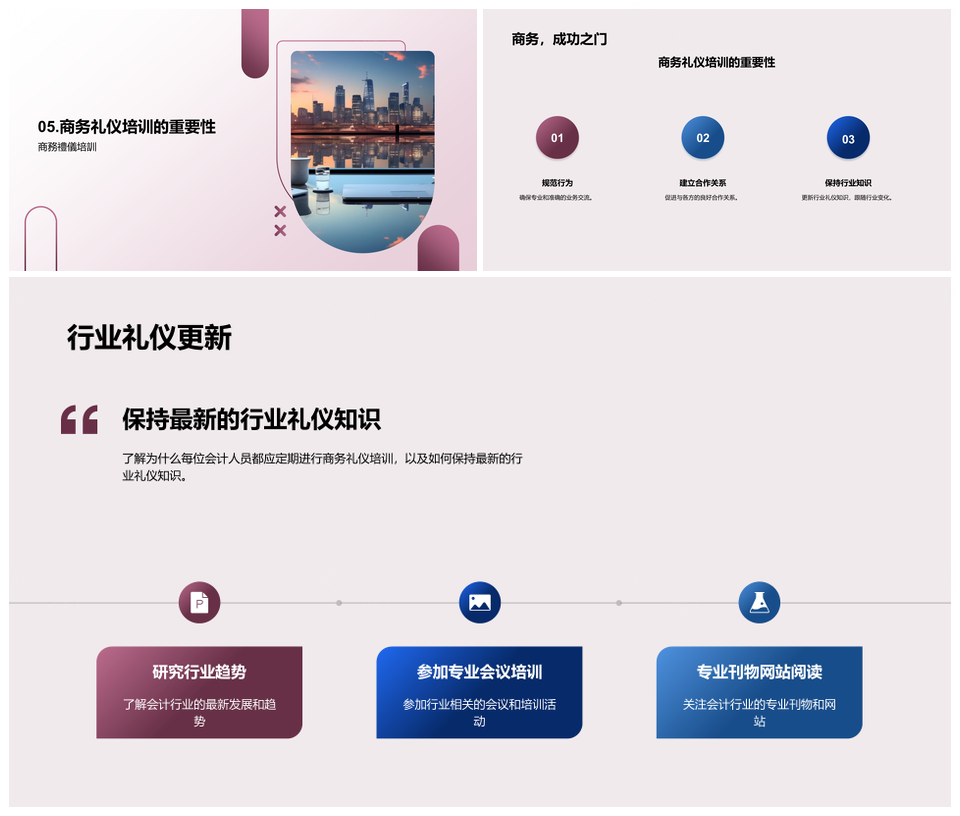
Task: Click the description 更新行业礼仪知识，跟随行业变化
Action: click(x=847, y=198)
